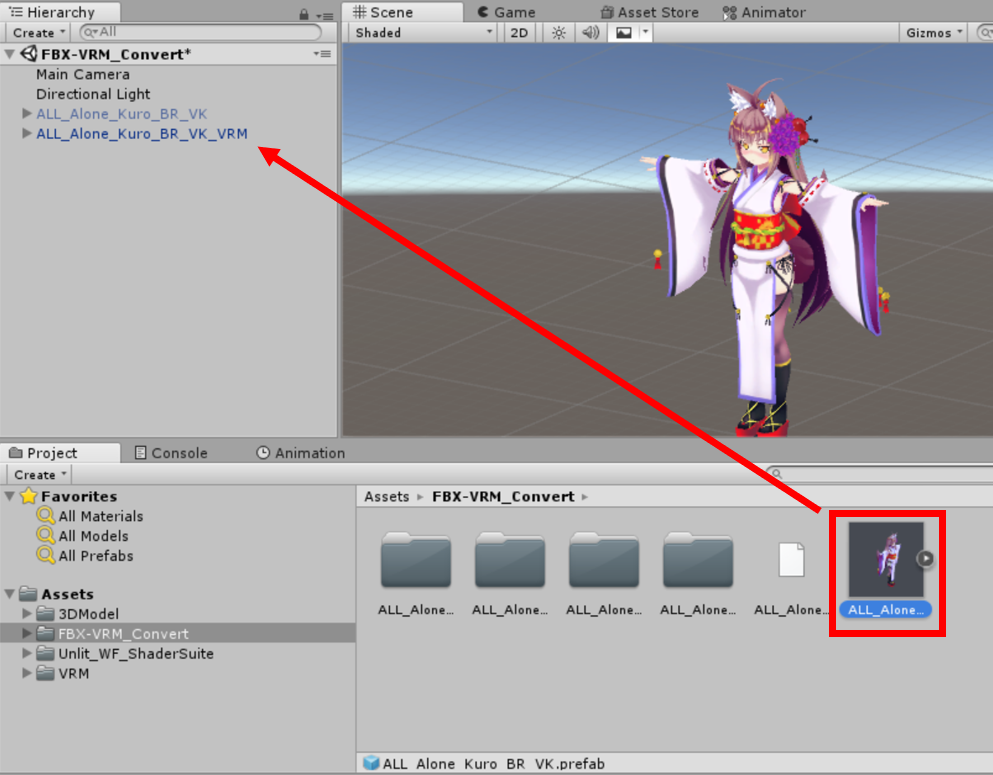Viewport: 993px width, 775px height.
Task: Collapse the FBX-VRM_Convert scene in the Hierarchy
Action: coord(10,54)
